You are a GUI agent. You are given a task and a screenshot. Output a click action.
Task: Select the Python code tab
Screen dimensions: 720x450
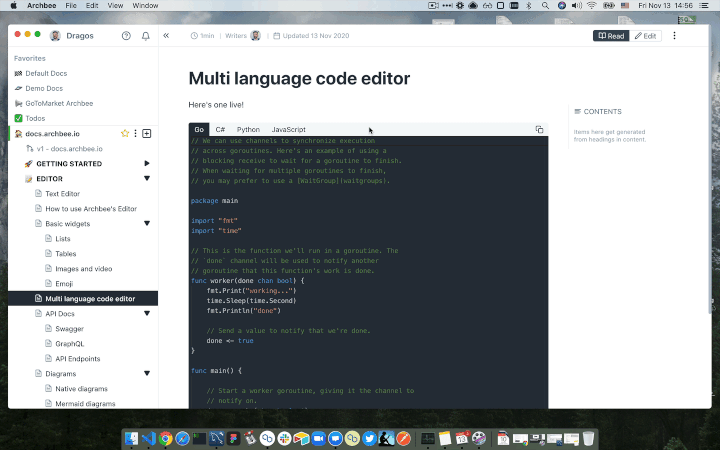tap(248, 130)
